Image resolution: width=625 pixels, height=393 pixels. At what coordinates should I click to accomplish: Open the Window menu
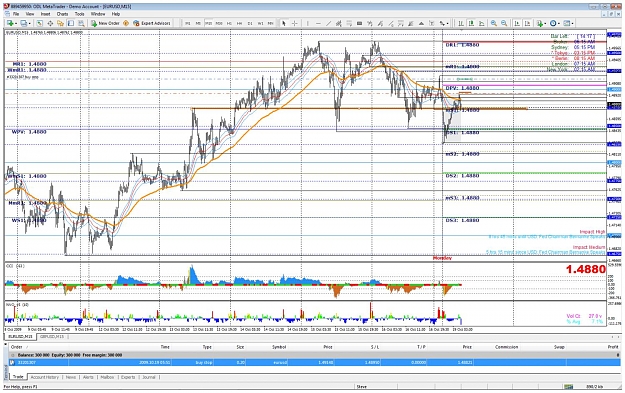(x=98, y=14)
